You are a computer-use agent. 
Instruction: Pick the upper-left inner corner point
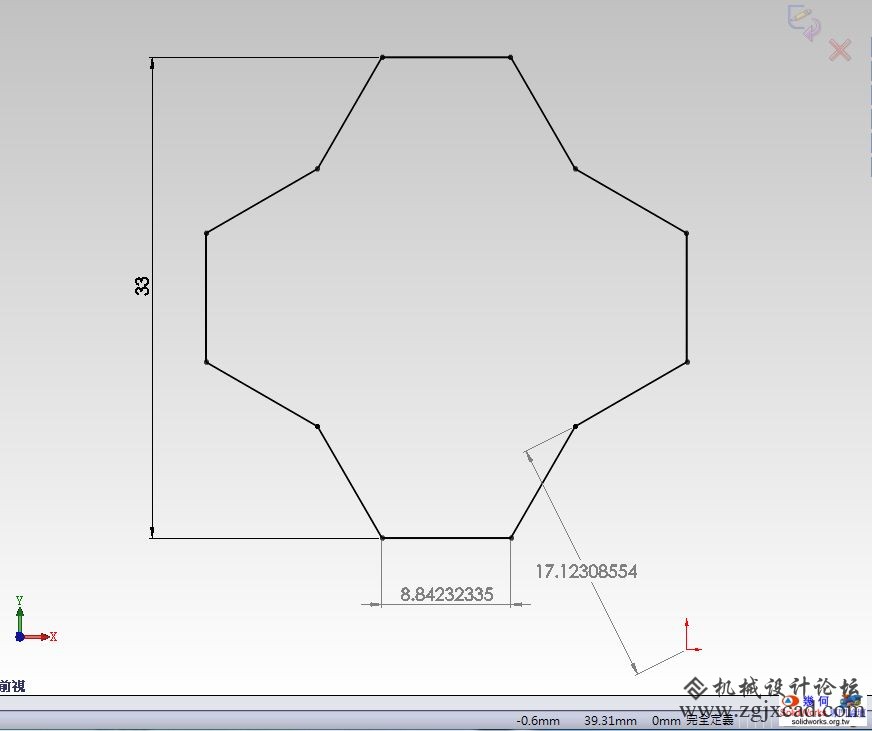click(x=318, y=169)
